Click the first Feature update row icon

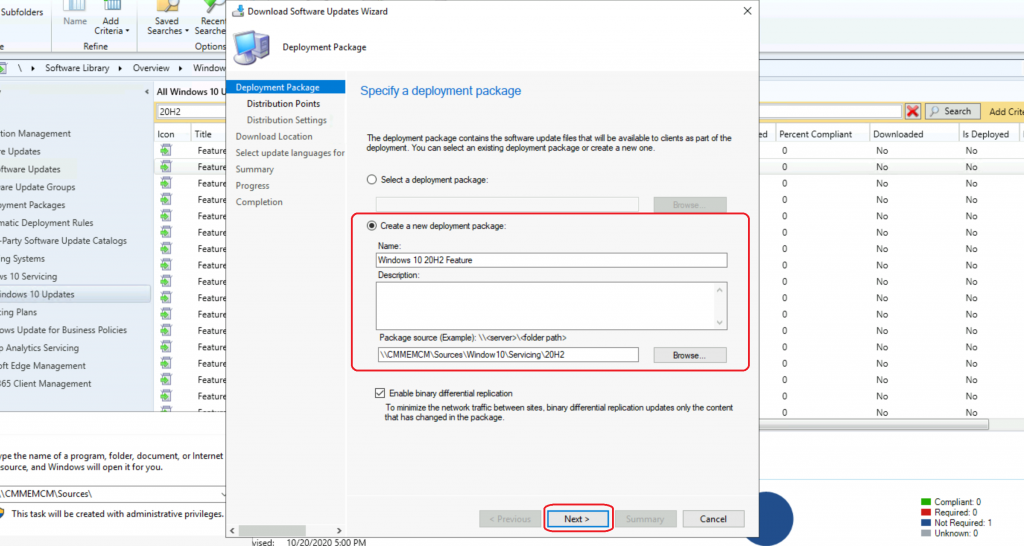[x=166, y=150]
